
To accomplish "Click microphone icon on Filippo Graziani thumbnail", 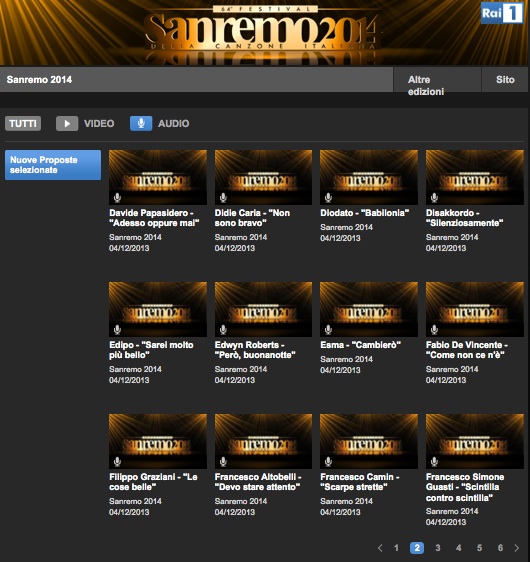I will [x=117, y=462].
